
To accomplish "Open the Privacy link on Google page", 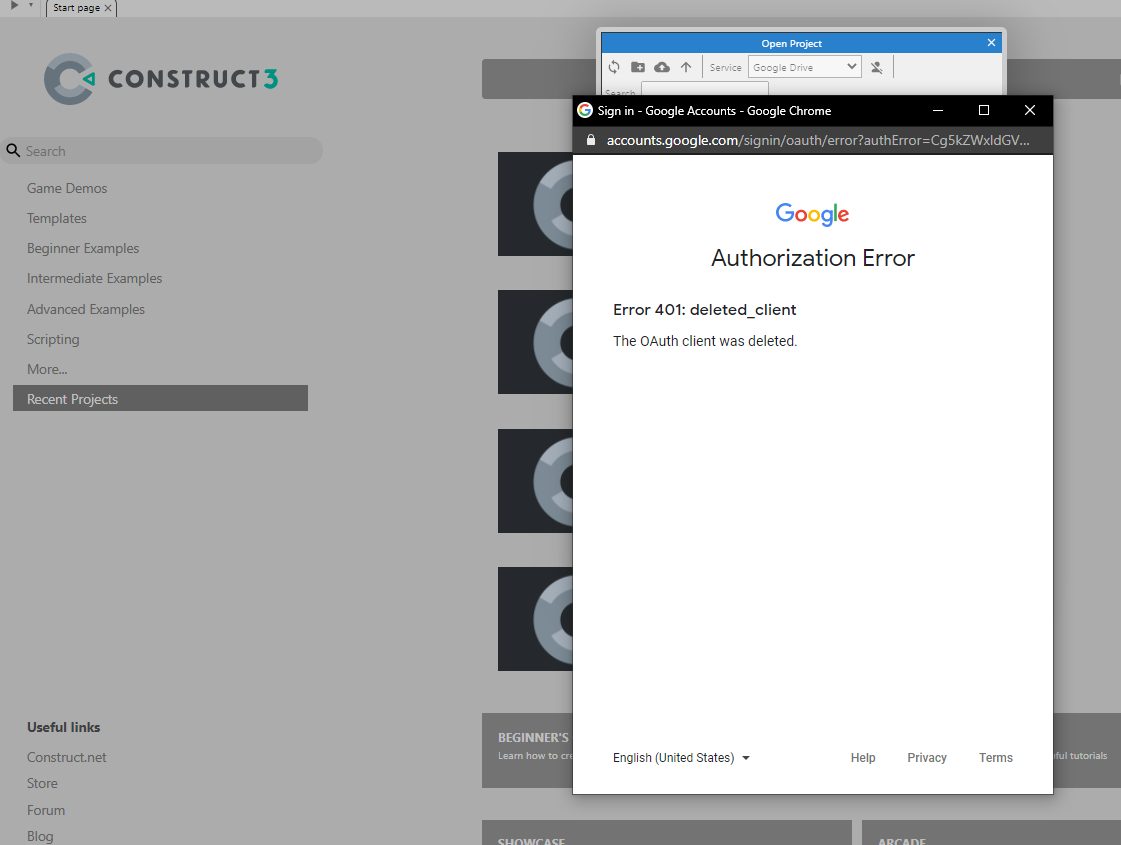I will coord(927,758).
